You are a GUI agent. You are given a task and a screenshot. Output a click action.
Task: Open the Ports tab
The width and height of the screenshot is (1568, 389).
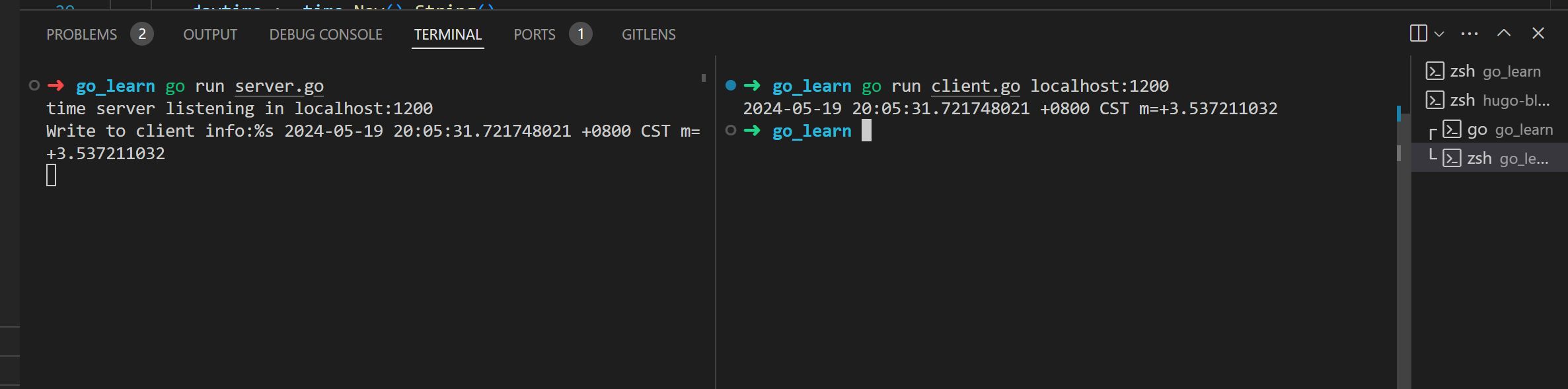[534, 34]
